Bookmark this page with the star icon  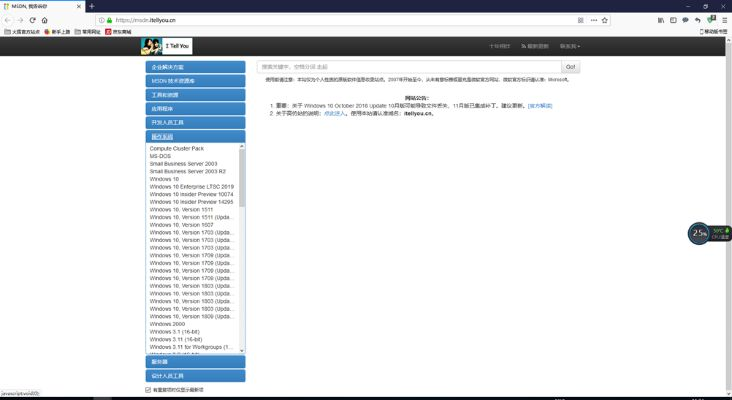[x=605, y=20]
